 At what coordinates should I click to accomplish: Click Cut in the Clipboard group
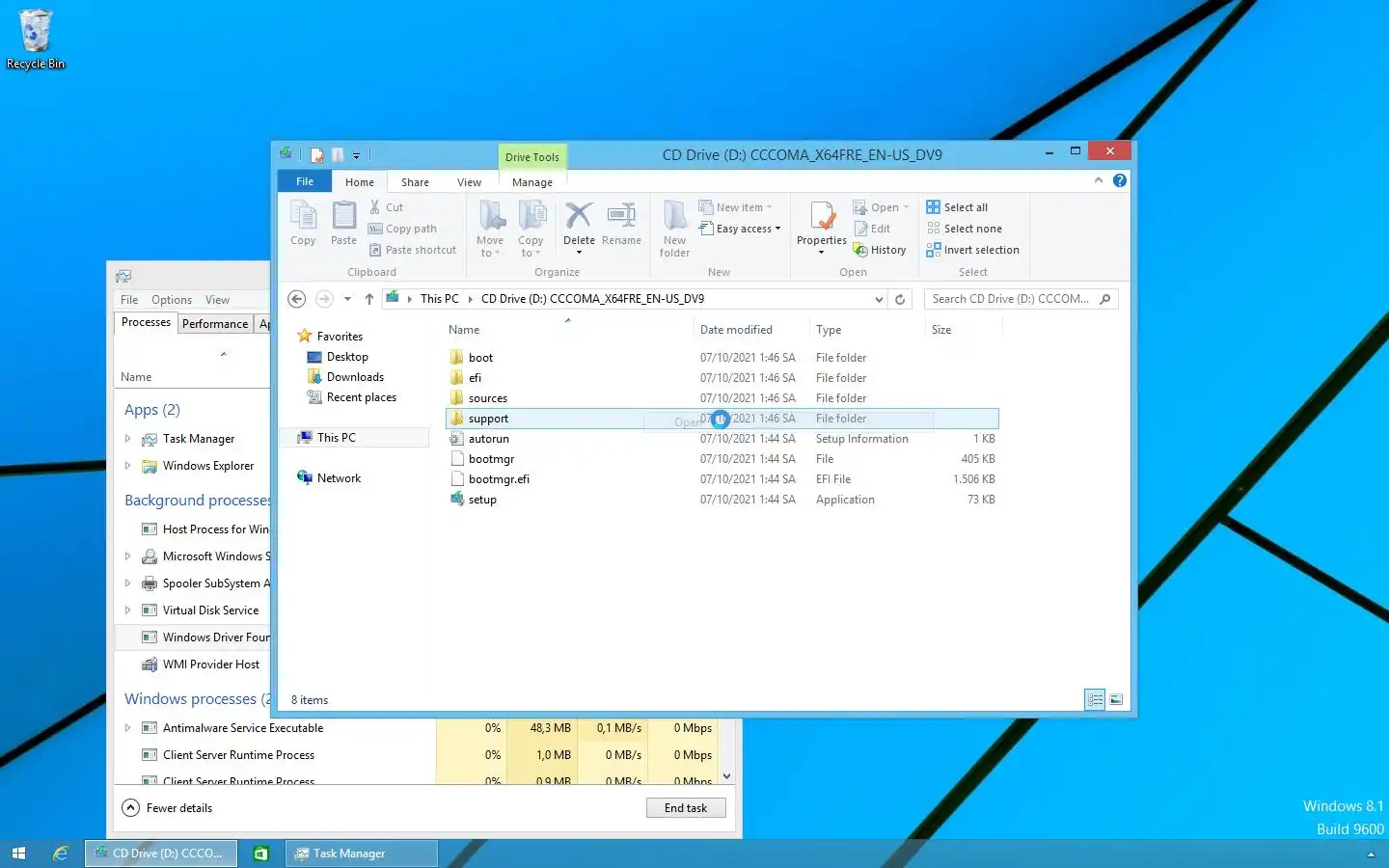coord(386,207)
